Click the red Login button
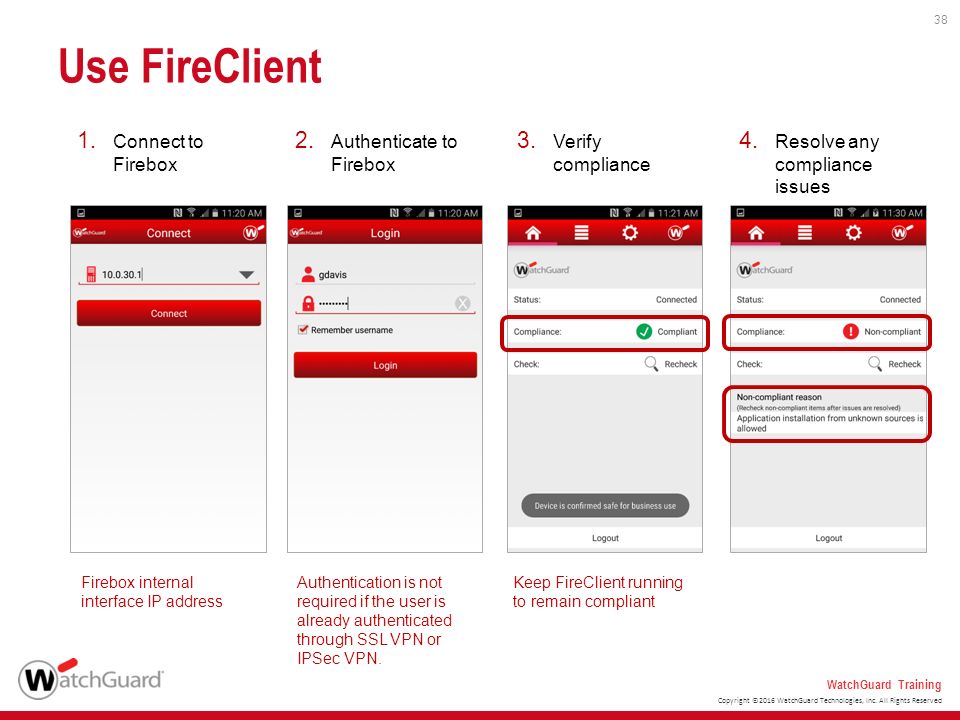The height and width of the screenshot is (720, 960). (x=385, y=365)
